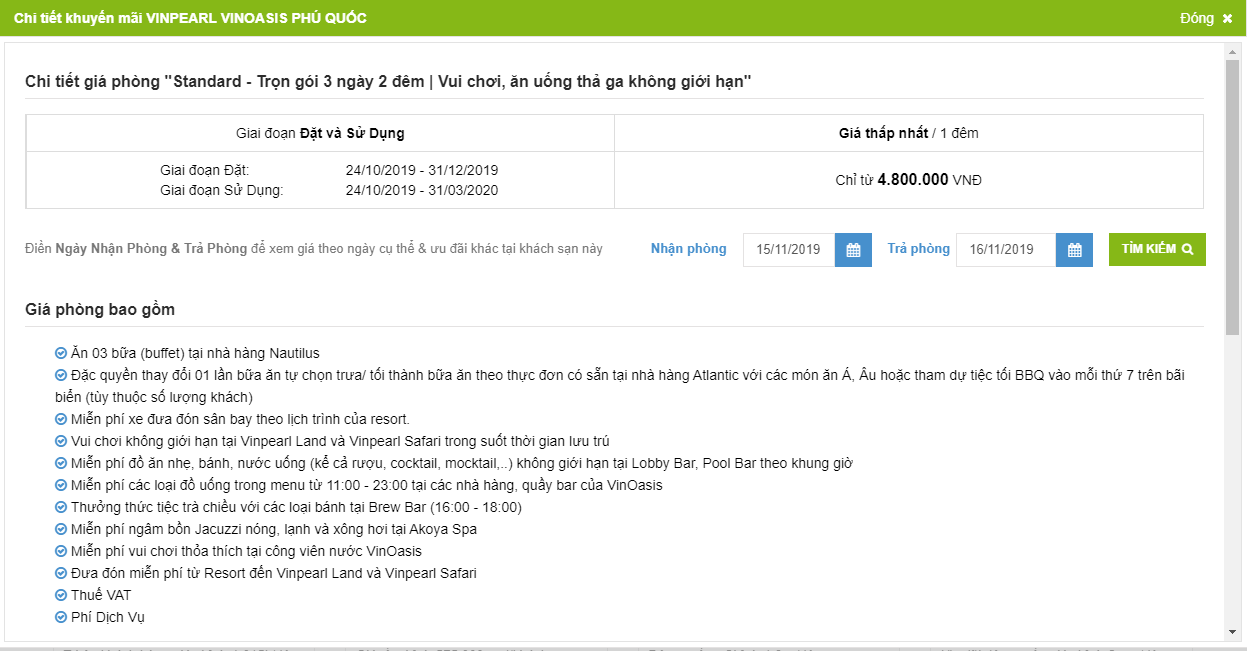Screen dimensions: 1247x651
Task: Click check icon beside Vinpearl Safari shuttle line
Action: [61, 573]
